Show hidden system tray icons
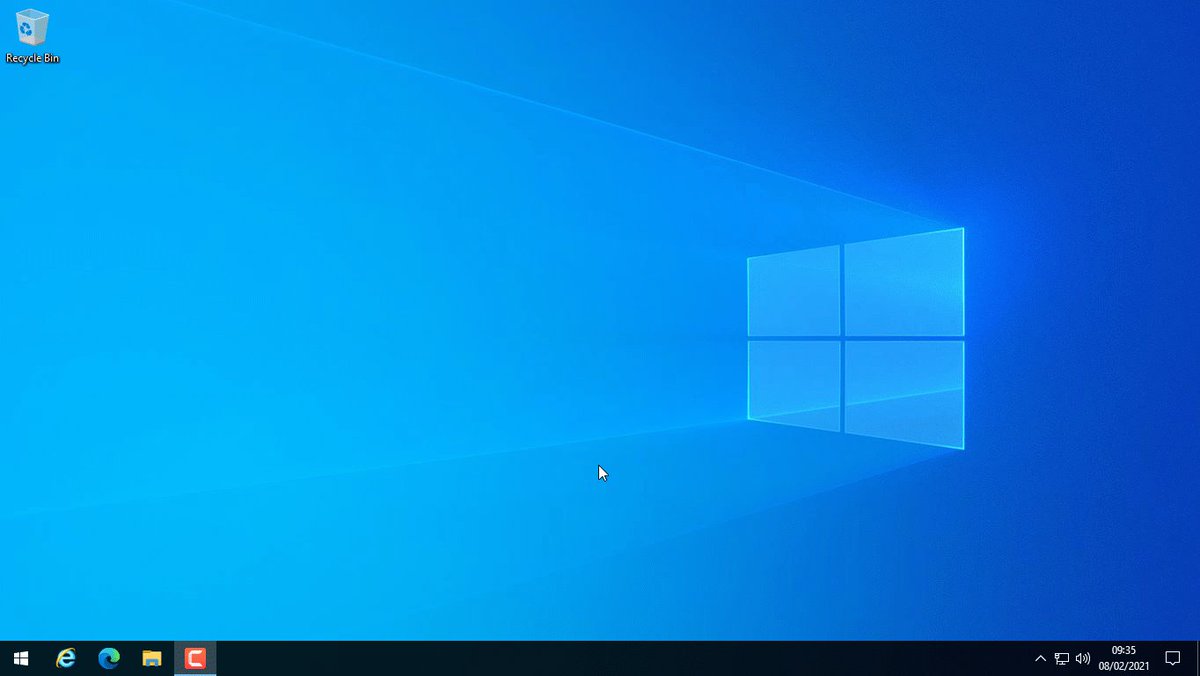 pyautogui.click(x=1040, y=658)
